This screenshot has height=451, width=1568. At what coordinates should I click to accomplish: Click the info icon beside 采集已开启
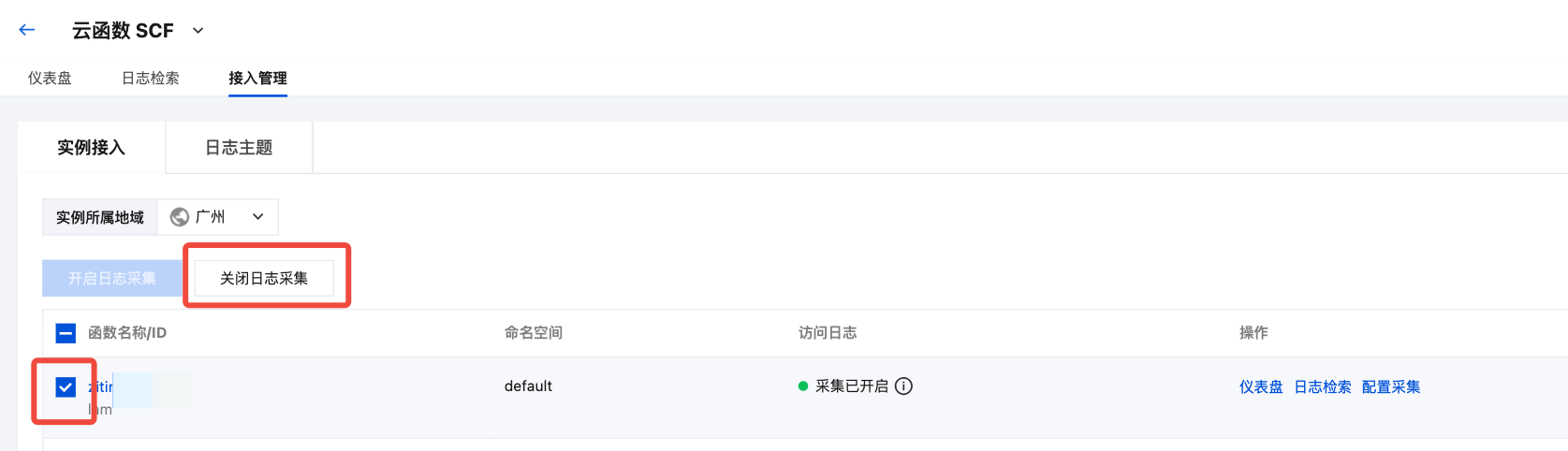(903, 386)
